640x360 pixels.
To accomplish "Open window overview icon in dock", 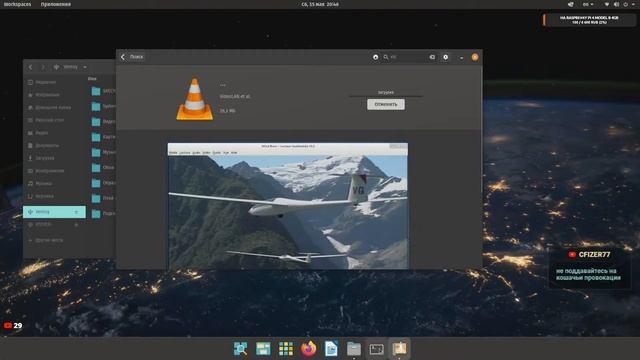I will 263,349.
